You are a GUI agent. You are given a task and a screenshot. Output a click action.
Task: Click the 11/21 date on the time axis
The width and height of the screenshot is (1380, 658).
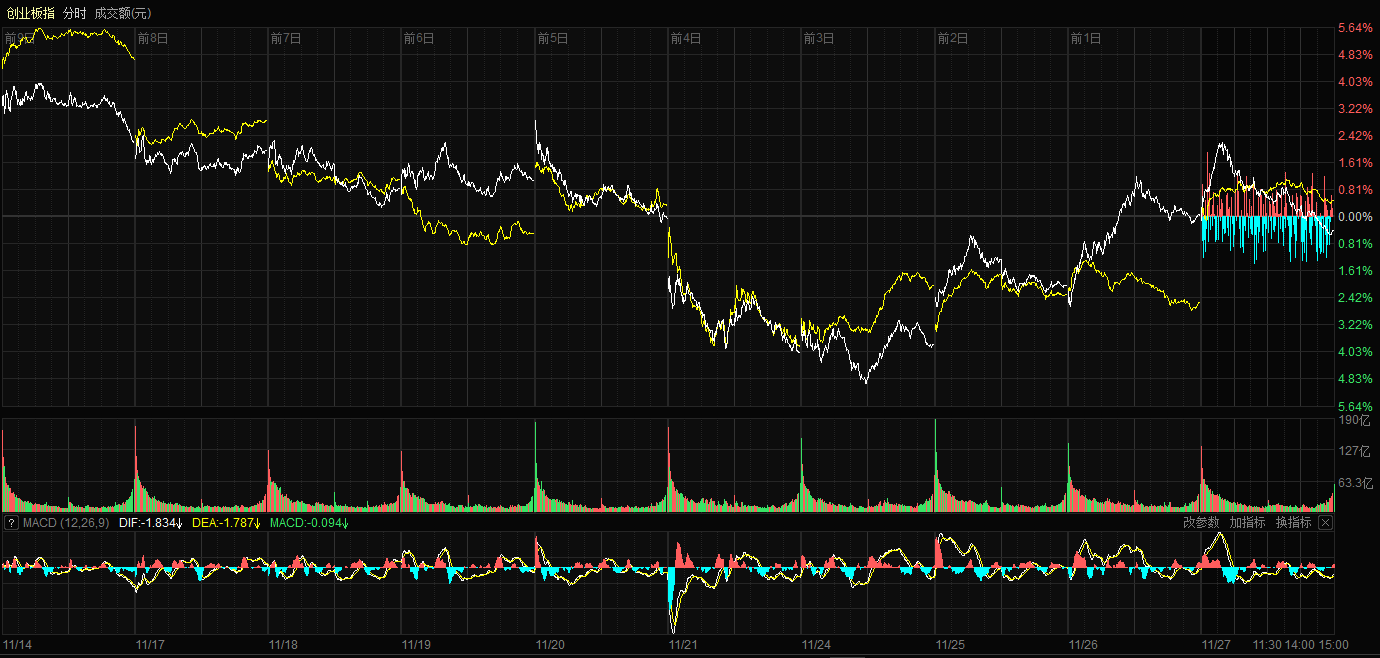[683, 645]
